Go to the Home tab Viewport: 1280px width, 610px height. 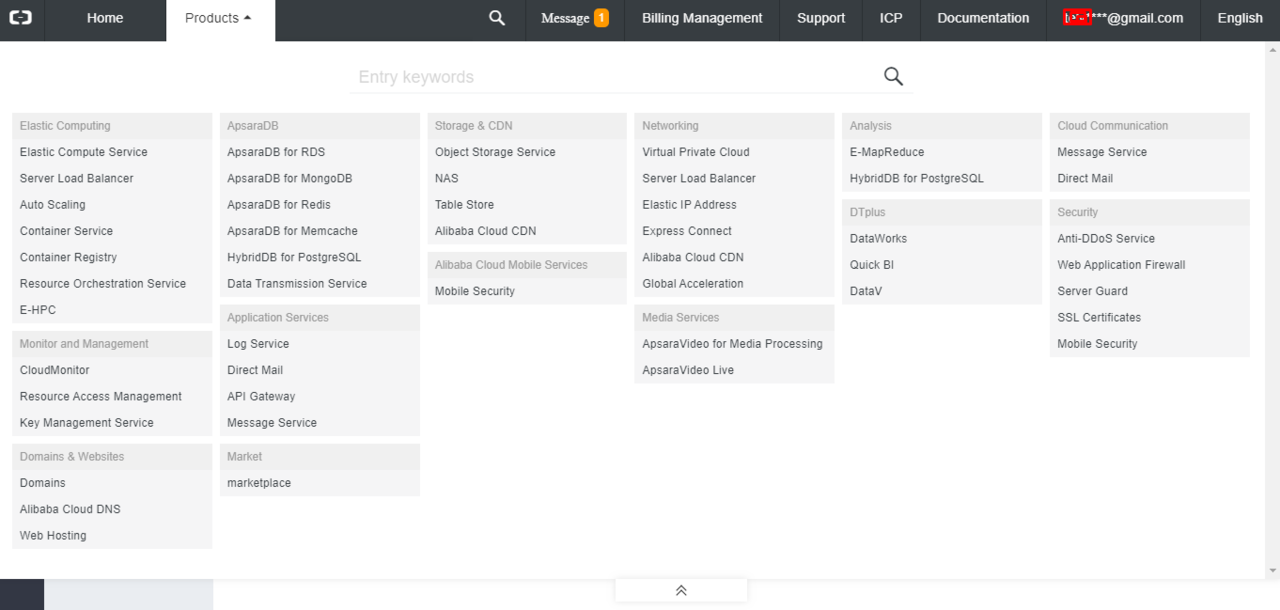[105, 18]
